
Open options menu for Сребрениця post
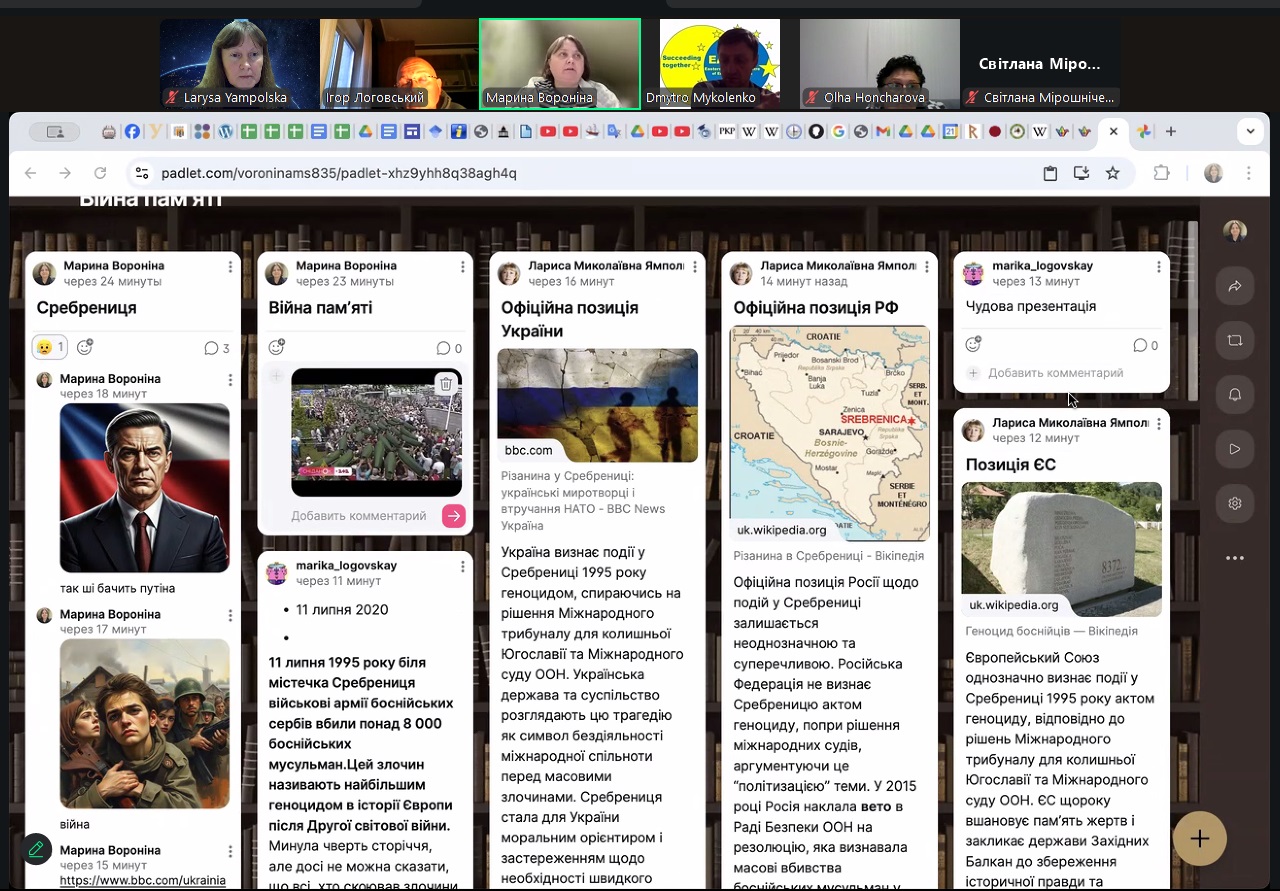[230, 267]
